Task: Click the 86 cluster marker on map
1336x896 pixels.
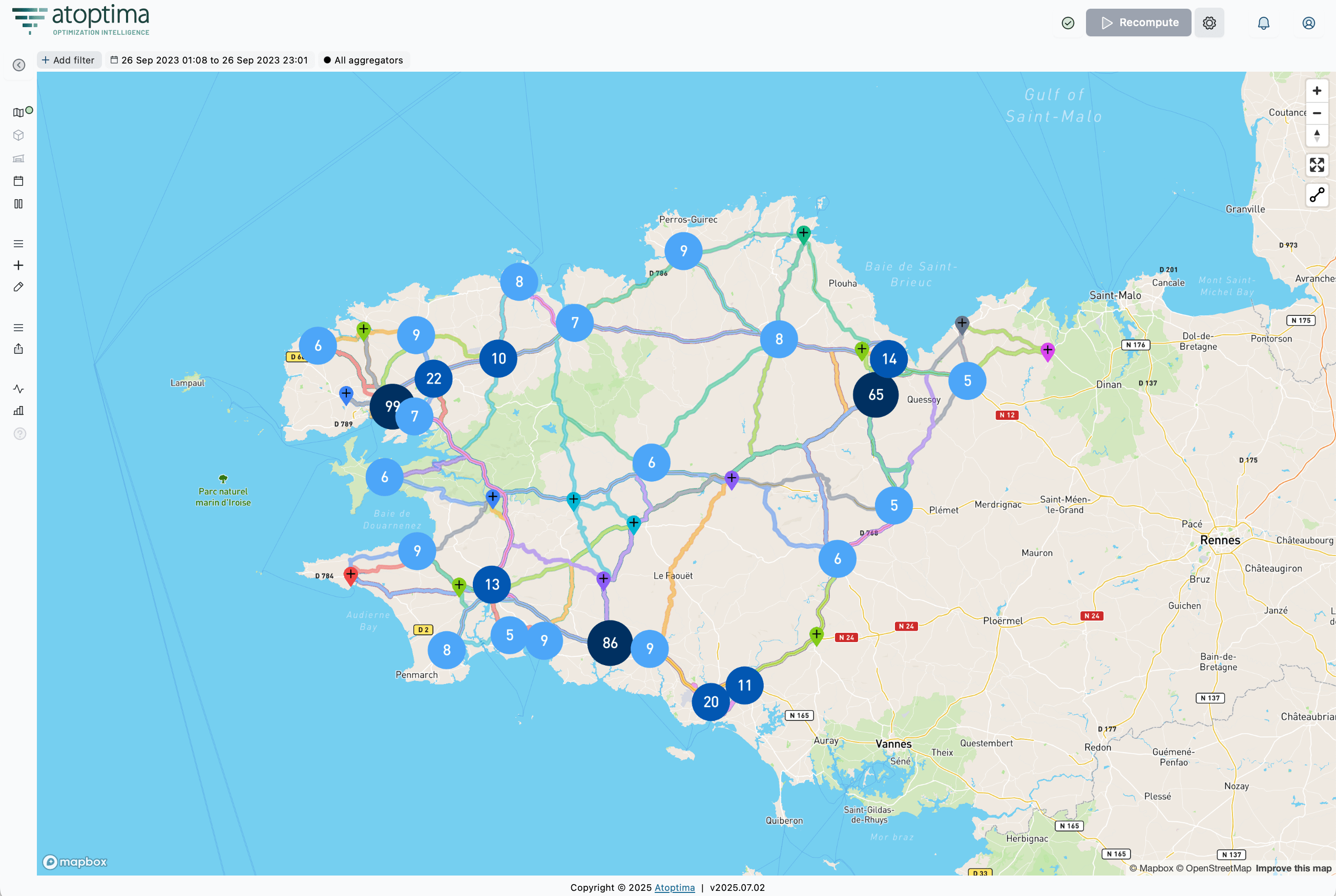Action: pos(610,643)
